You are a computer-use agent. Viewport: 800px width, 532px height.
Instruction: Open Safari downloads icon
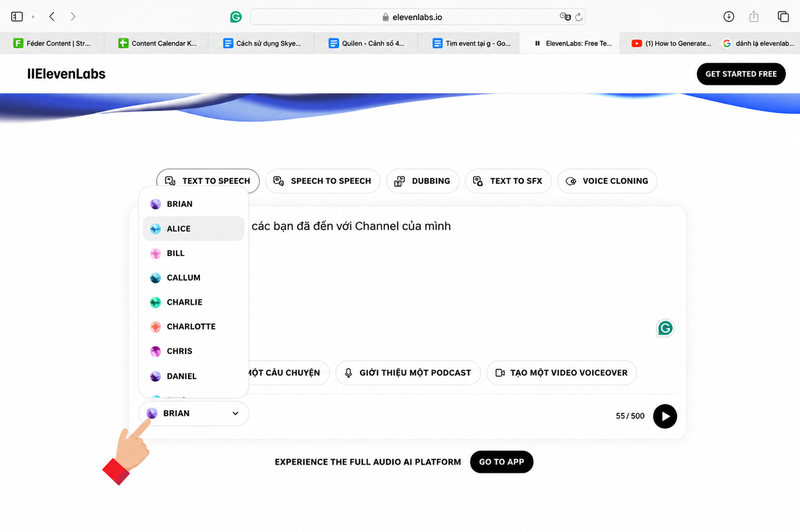(x=729, y=17)
